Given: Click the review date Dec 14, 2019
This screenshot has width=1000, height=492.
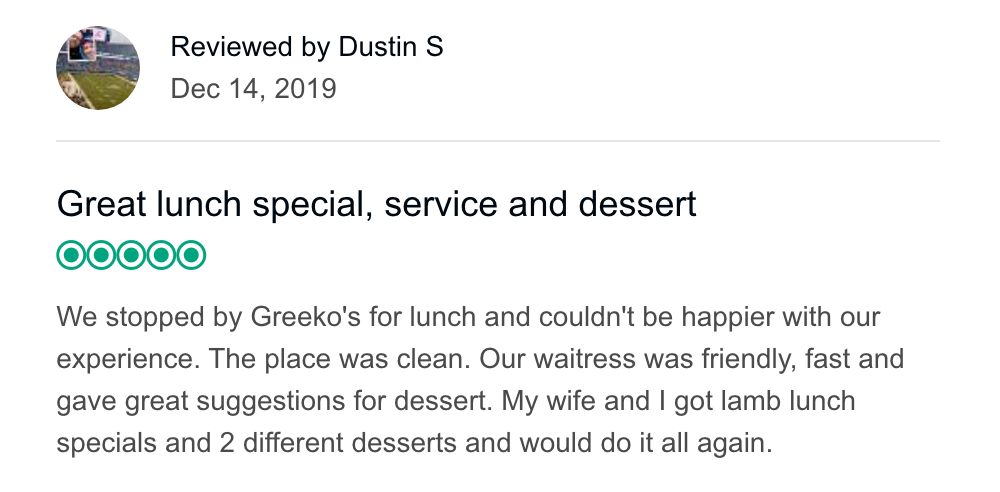Looking at the screenshot, I should coord(253,89).
